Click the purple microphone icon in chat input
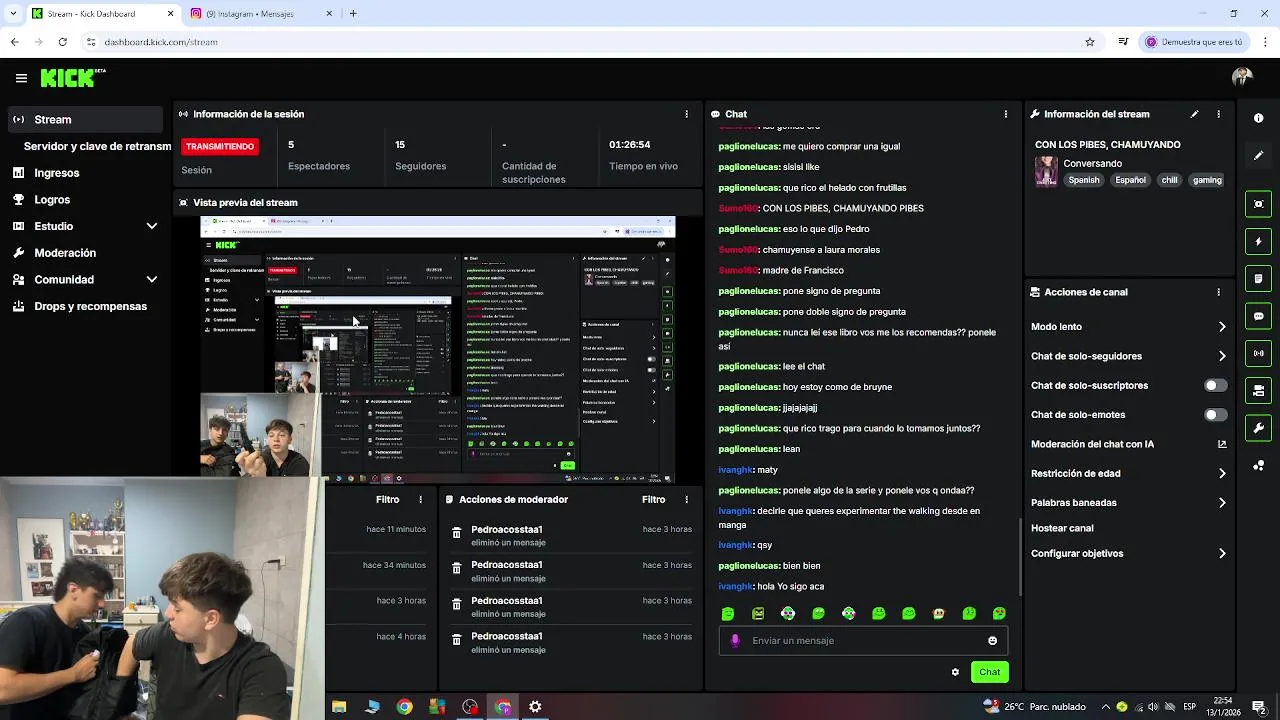The image size is (1280, 720). (735, 641)
